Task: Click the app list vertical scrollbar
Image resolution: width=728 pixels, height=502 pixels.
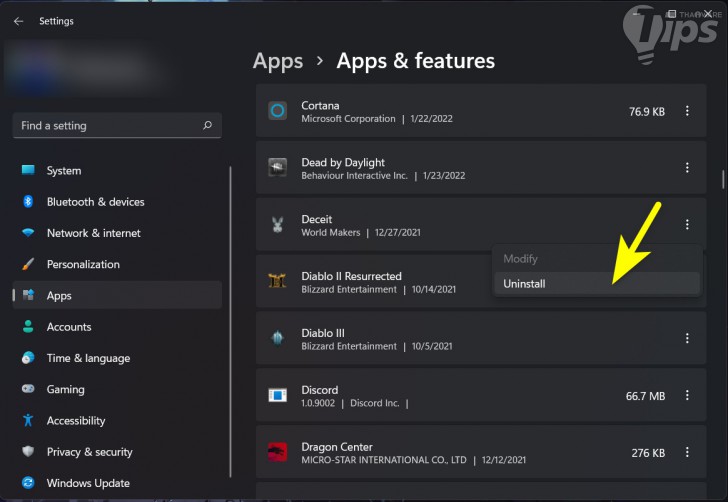Action: (723, 180)
